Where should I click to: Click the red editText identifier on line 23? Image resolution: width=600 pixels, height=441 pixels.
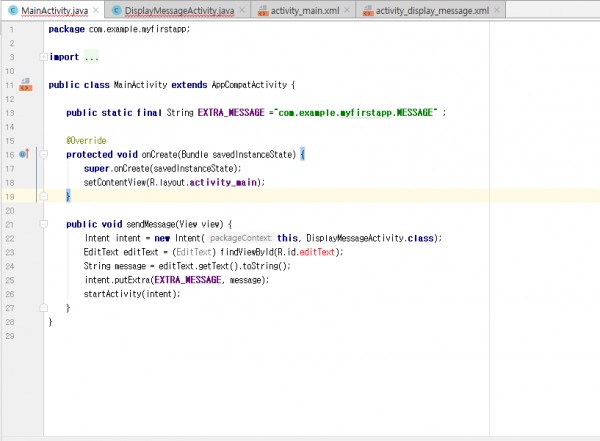click(x=317, y=252)
